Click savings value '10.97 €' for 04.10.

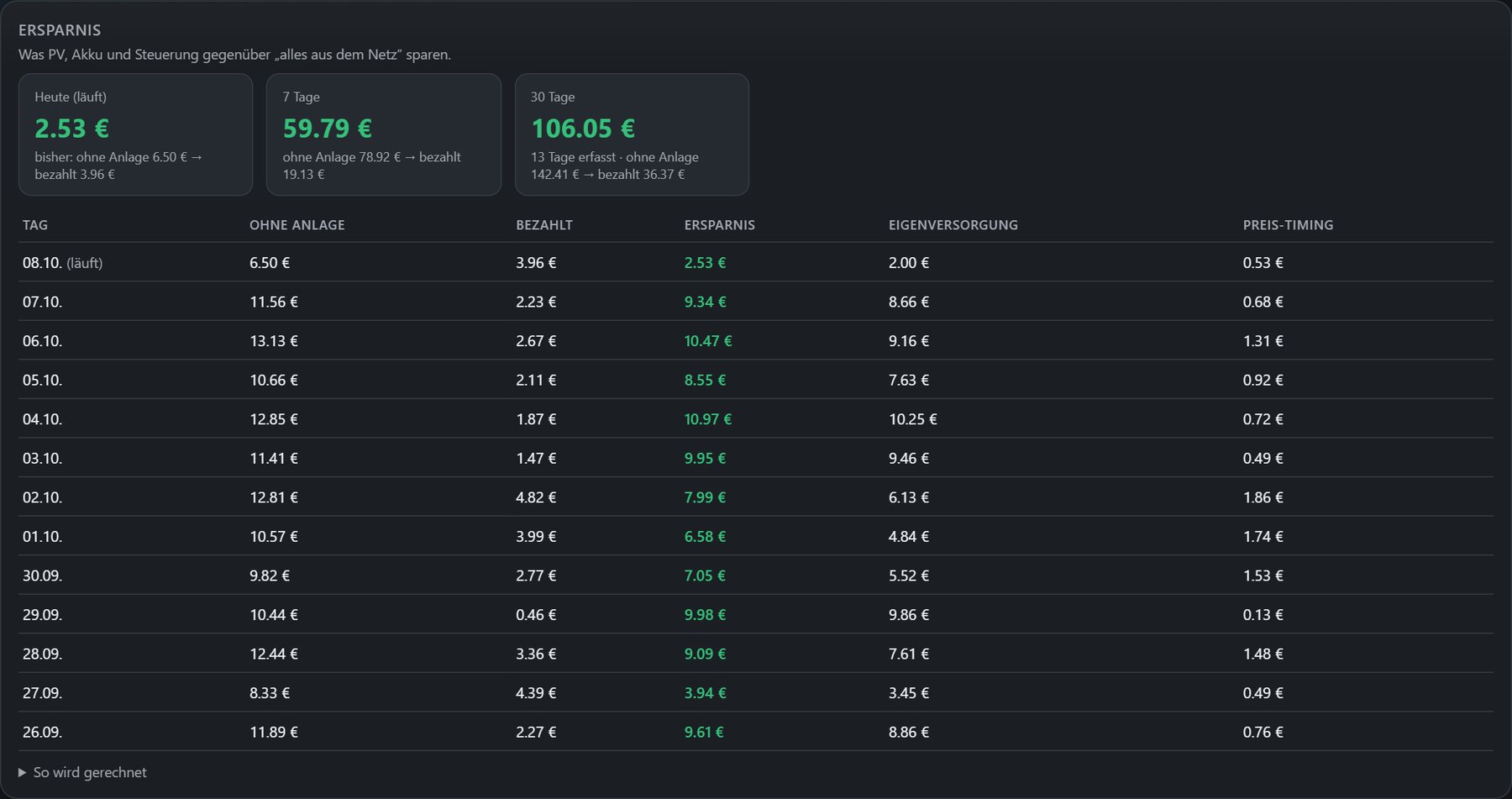[x=708, y=419]
